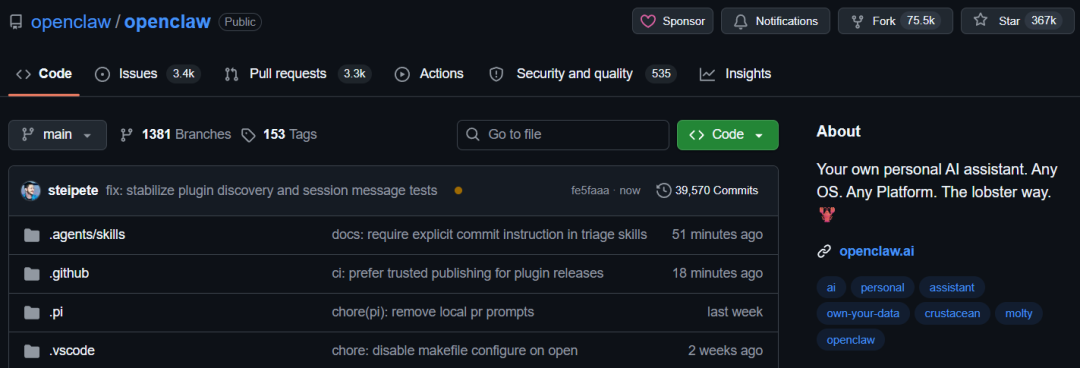The image size is (1080, 368).
Task: View the 153 Tags link
Action: (279, 135)
